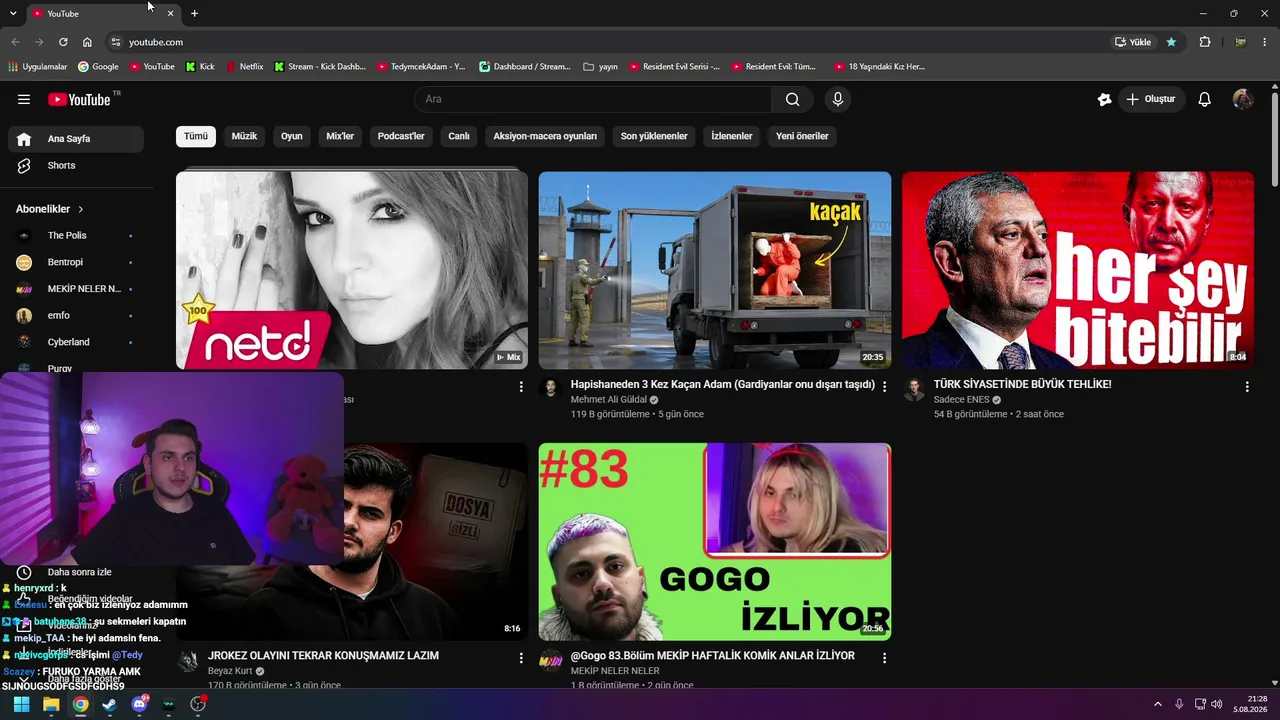
Task: Reload the page in Chrome
Action: pos(63,42)
